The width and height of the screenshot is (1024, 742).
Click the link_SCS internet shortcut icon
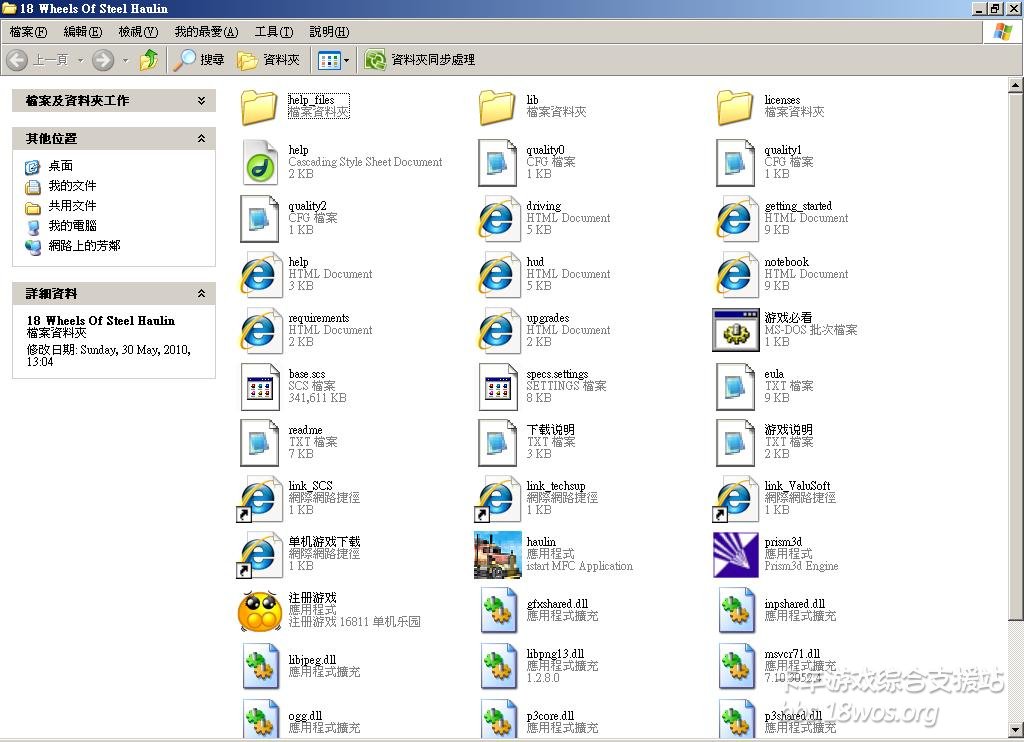259,498
